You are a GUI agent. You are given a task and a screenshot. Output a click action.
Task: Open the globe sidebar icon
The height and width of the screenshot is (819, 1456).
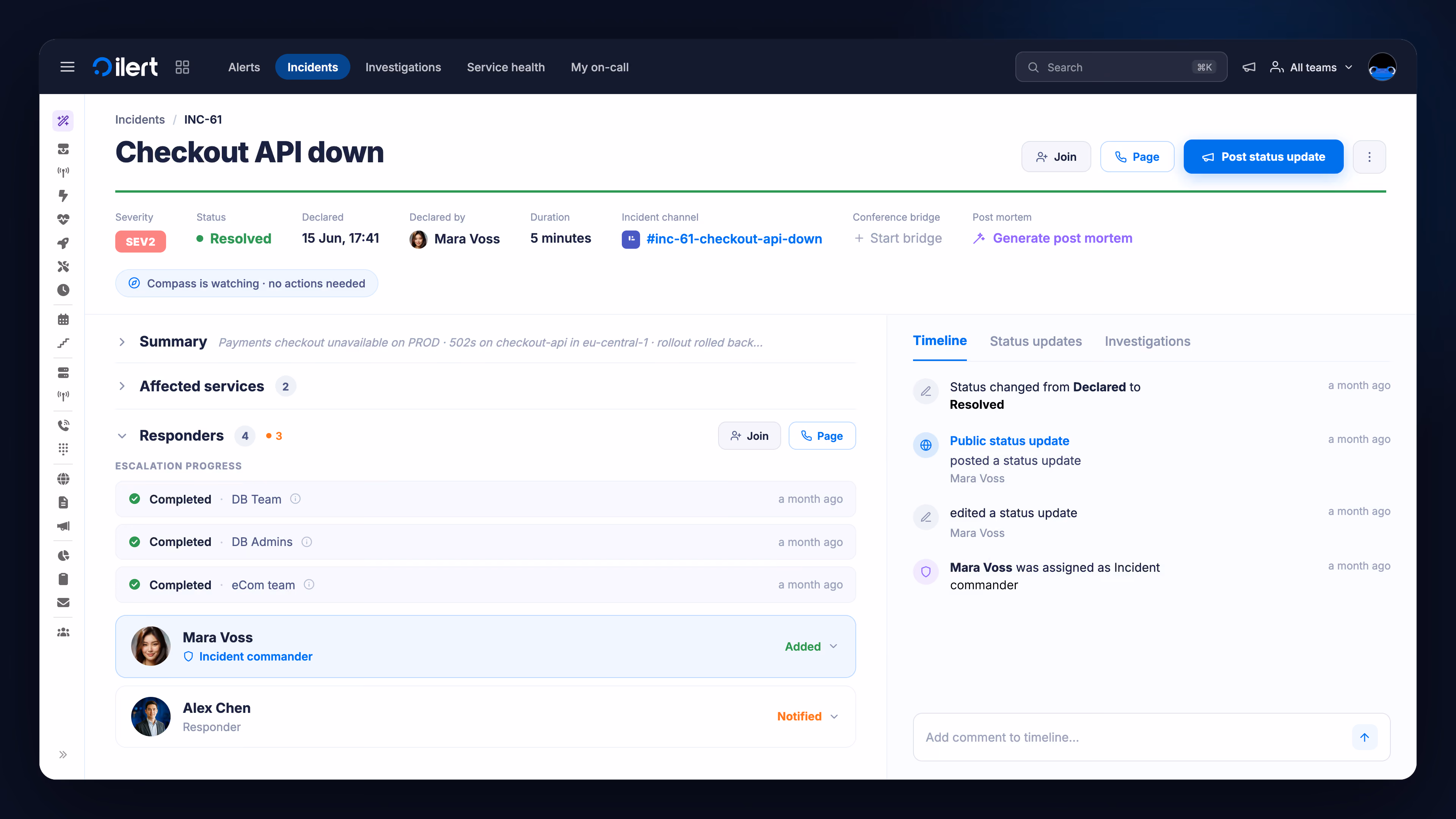click(63, 479)
